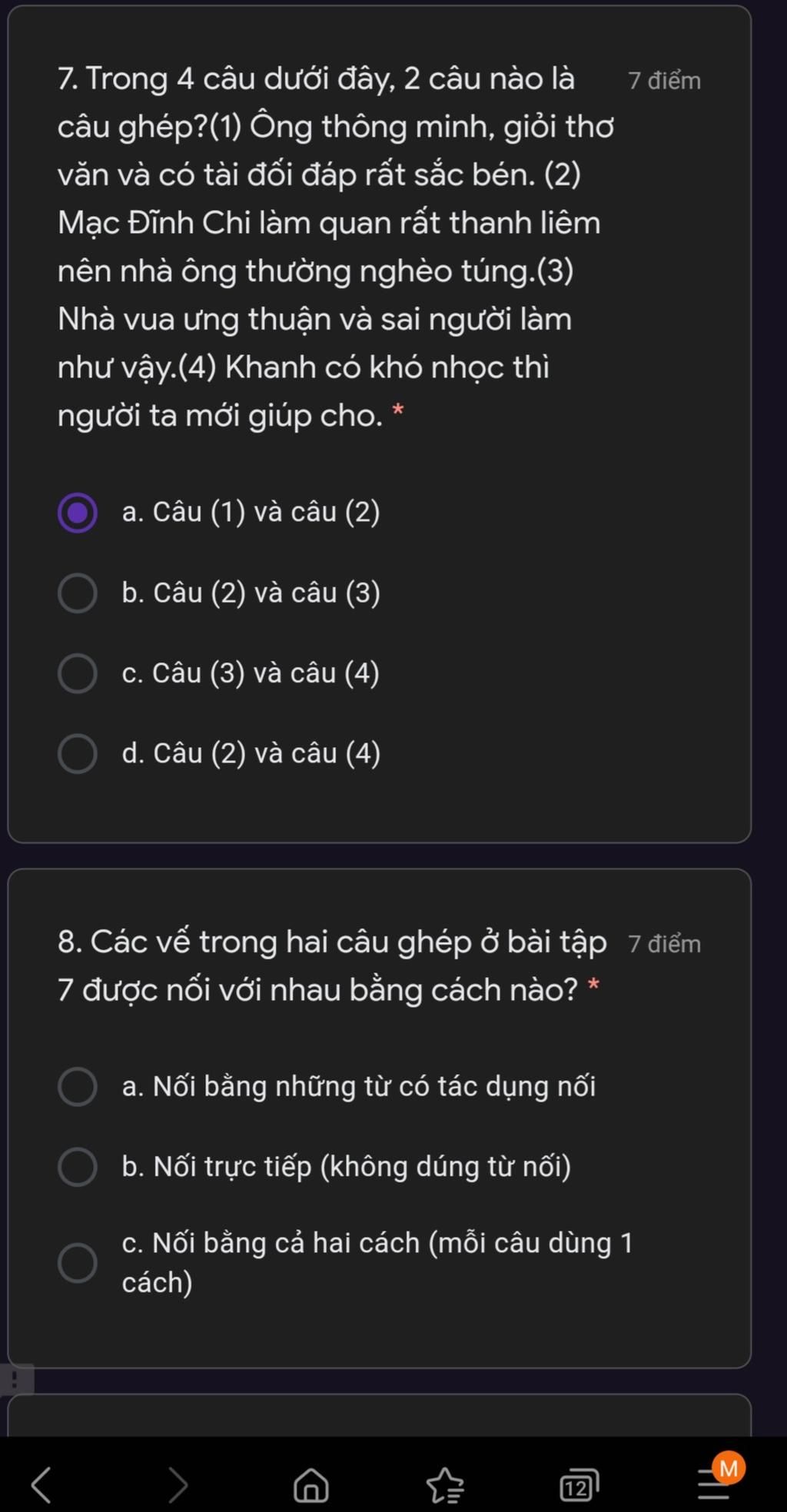Tap the '7 điểm' label on question 7

(x=664, y=81)
